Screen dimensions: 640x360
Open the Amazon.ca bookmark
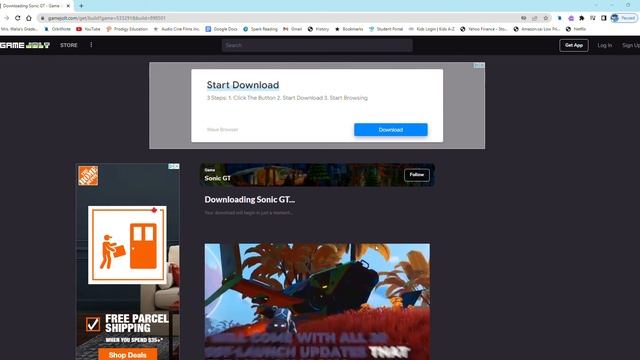(x=537, y=29)
